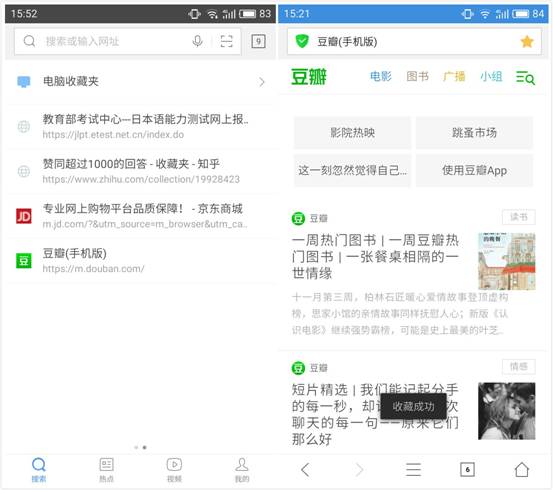Image resolution: width=553 pixels, height=490 pixels.
Task: Open article 短片精选 headline
Action: point(375,415)
